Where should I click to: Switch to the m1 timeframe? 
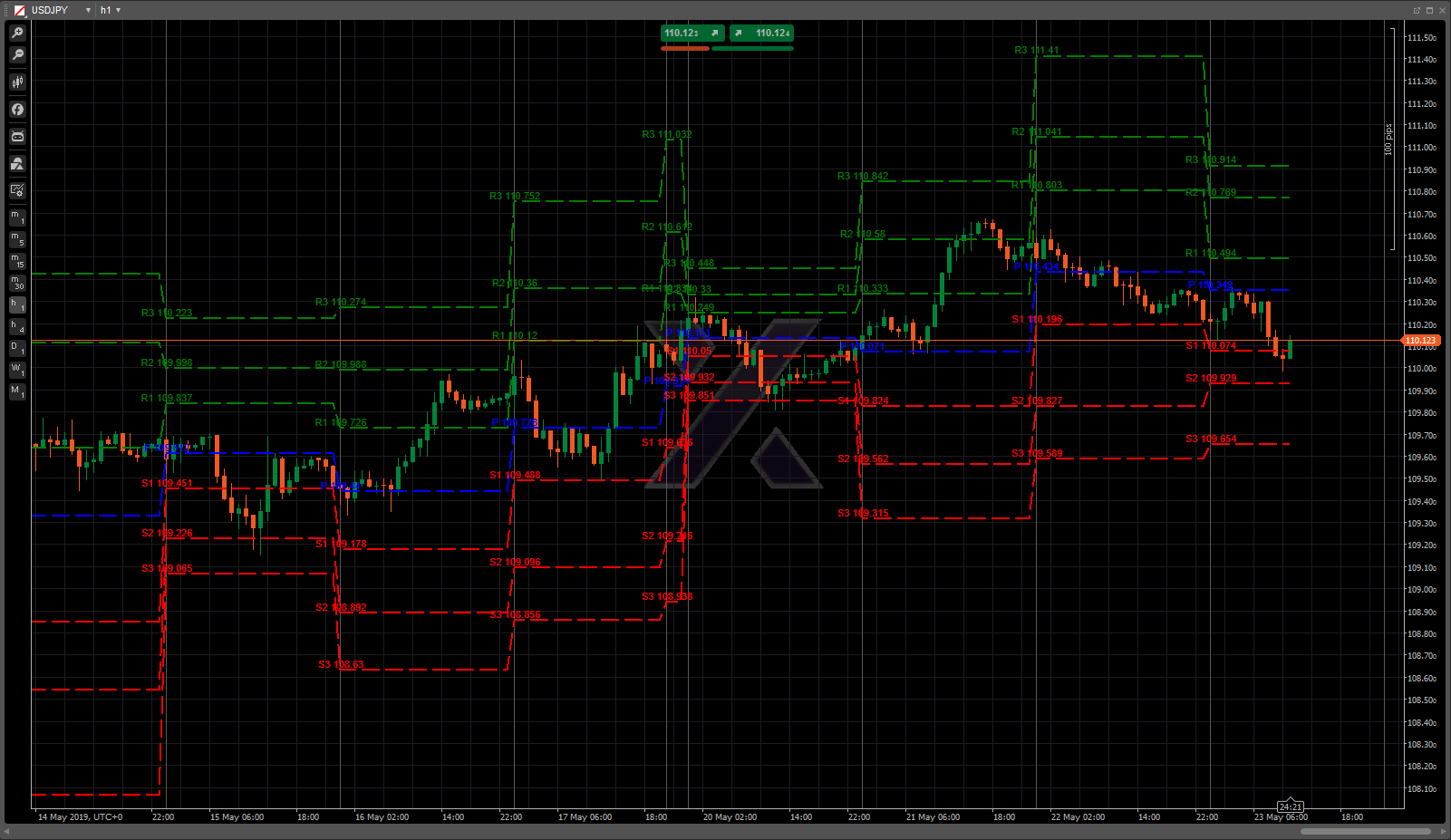tap(17, 217)
